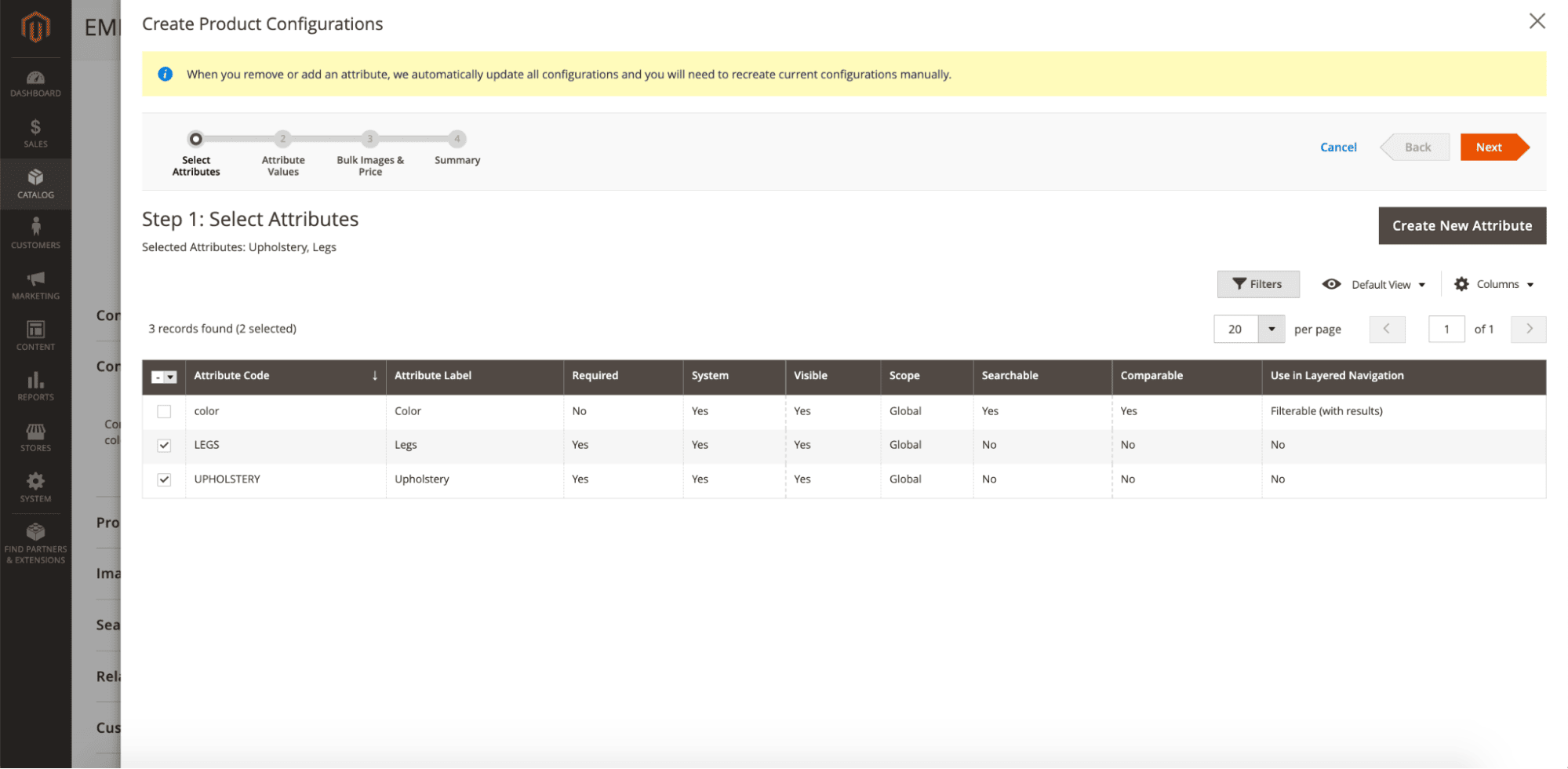Sort by Attribute Label column header
Screen dimensions: 1568x769
click(475, 376)
